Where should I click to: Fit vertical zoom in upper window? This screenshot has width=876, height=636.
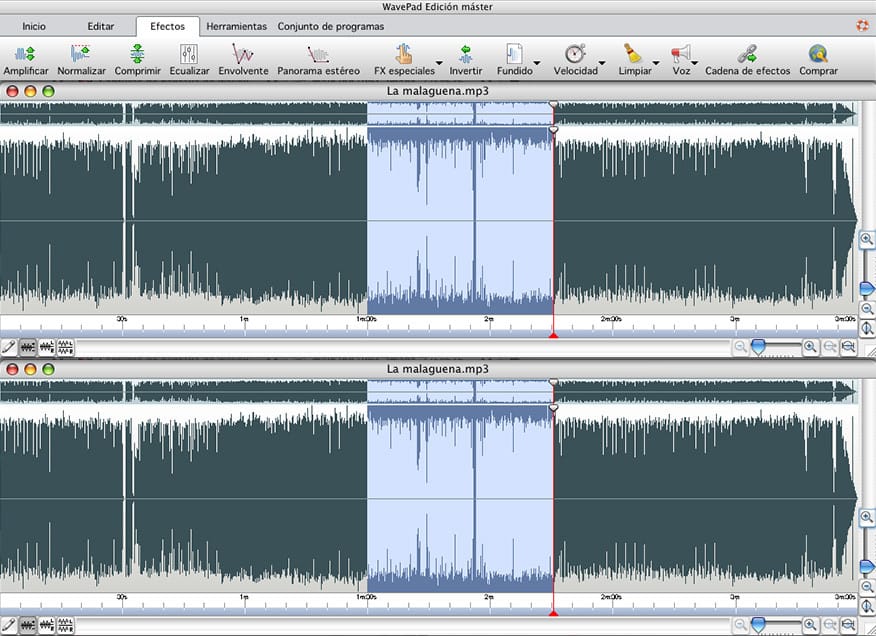pos(867,328)
